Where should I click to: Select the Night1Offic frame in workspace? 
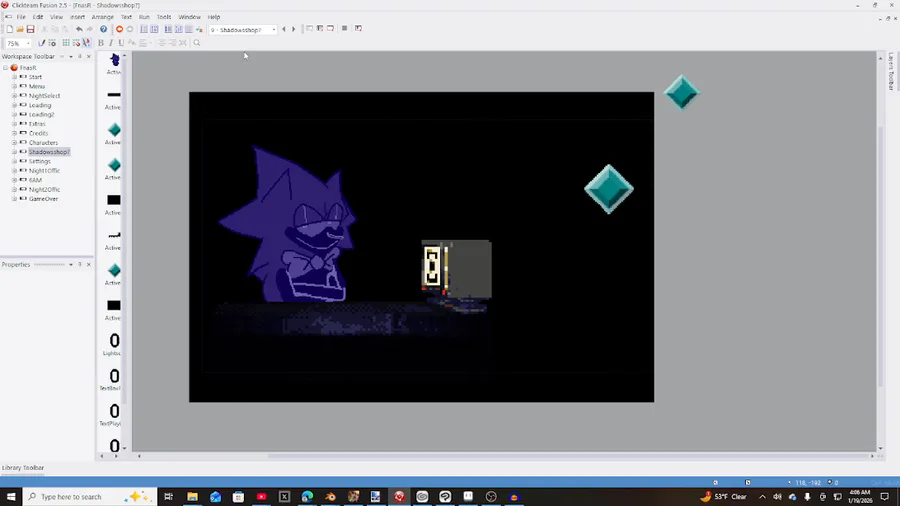pos(44,171)
